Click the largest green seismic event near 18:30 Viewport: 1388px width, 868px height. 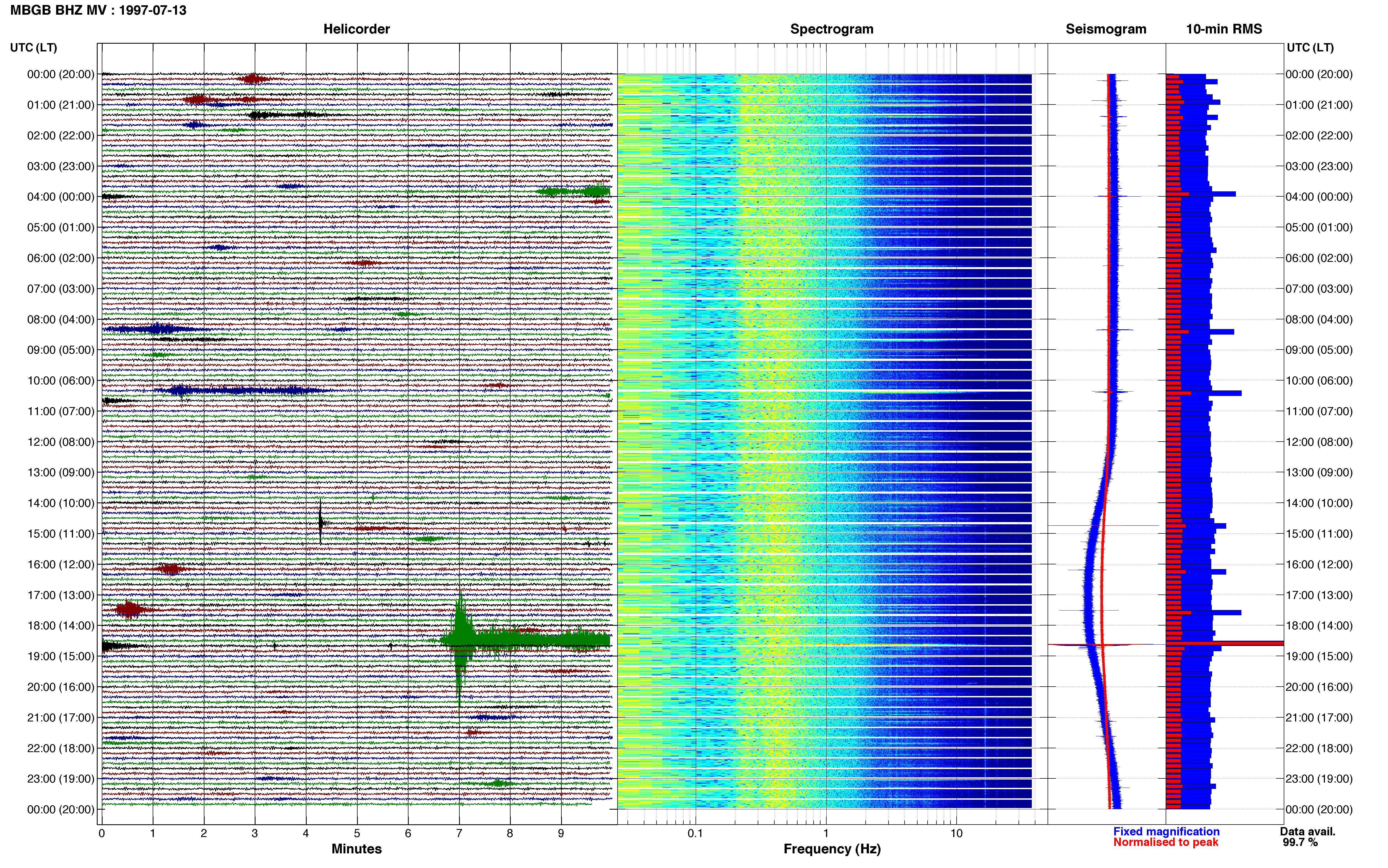(x=460, y=640)
